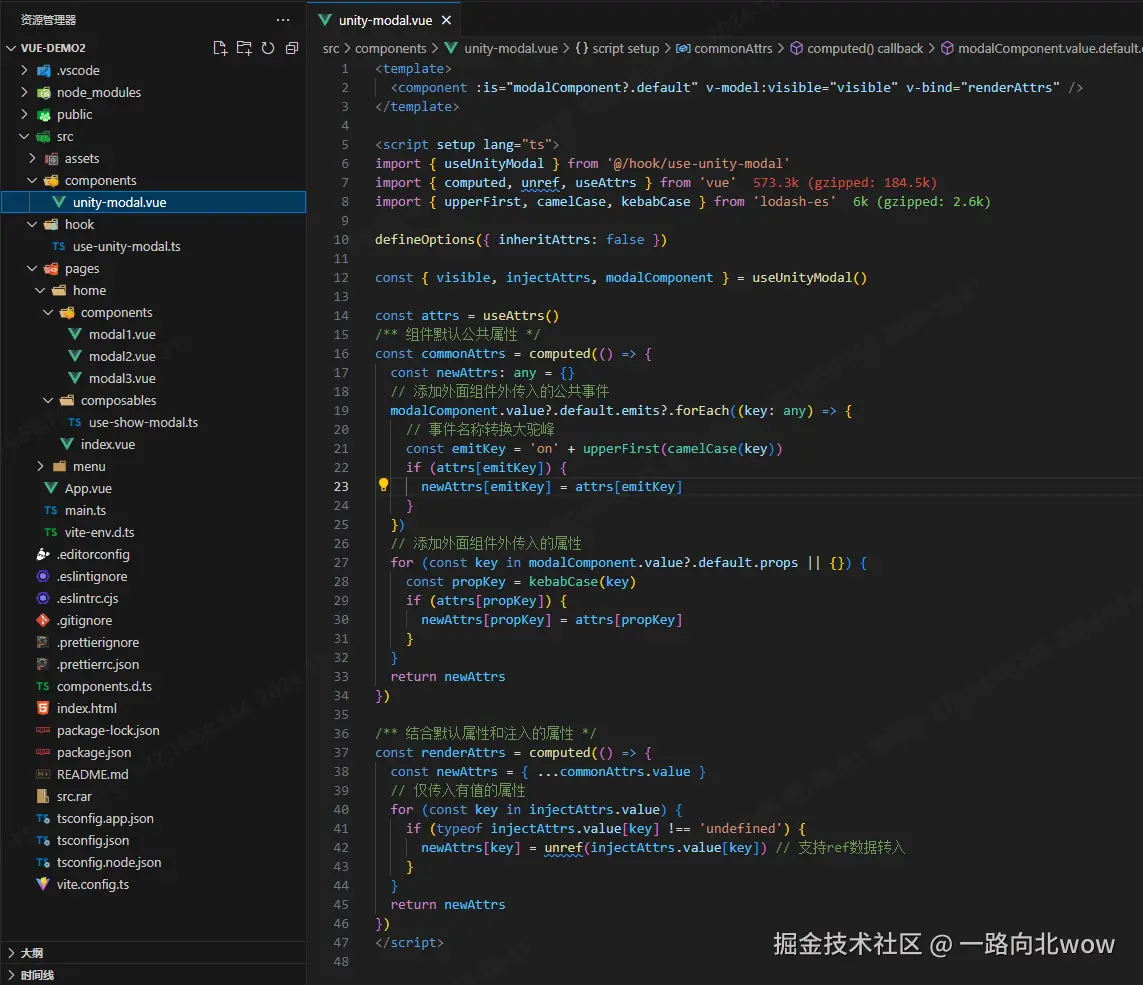Open tsconfig.json file
1143x985 pixels.
point(153,840)
